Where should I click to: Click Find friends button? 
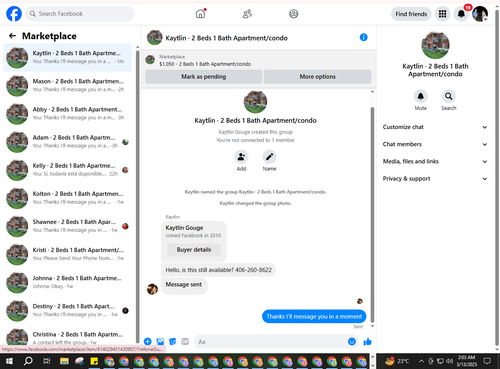click(411, 14)
